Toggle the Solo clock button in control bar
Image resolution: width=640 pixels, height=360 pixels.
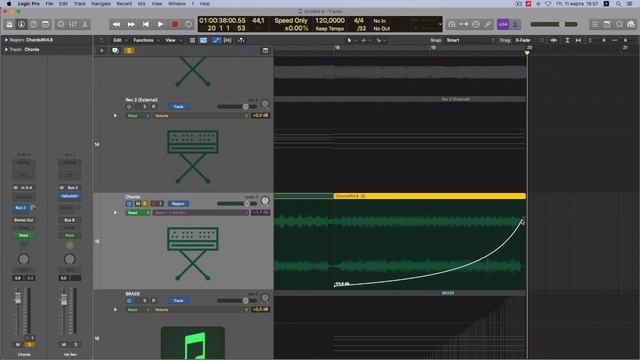[476, 24]
